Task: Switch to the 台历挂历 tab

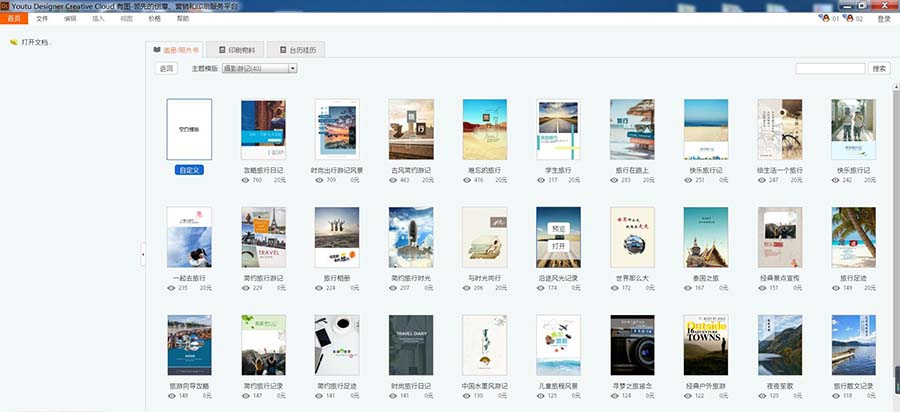Action: pyautogui.click(x=295, y=50)
